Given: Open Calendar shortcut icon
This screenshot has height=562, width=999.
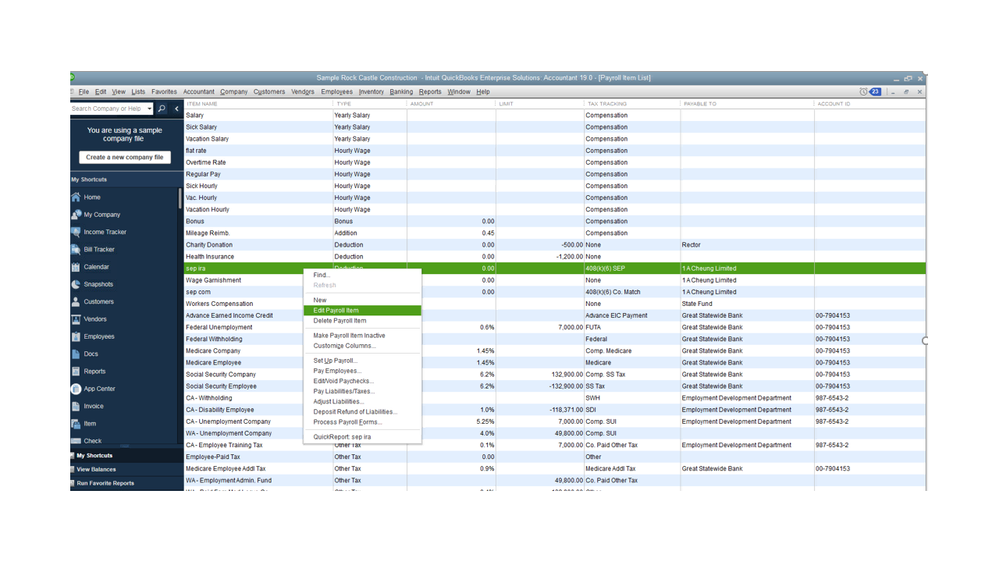Looking at the screenshot, I should 76,267.
